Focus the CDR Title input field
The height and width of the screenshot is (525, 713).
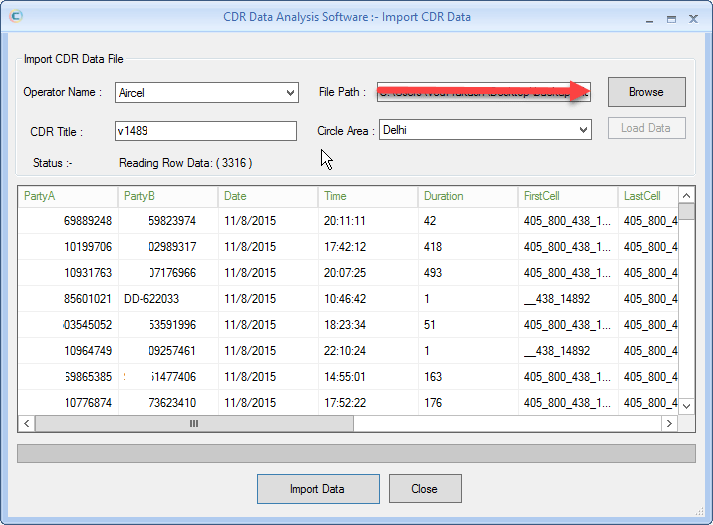(206, 131)
